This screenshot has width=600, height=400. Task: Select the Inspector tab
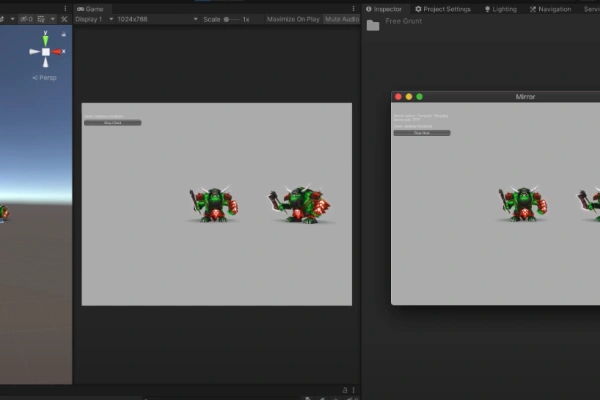pyautogui.click(x=384, y=9)
